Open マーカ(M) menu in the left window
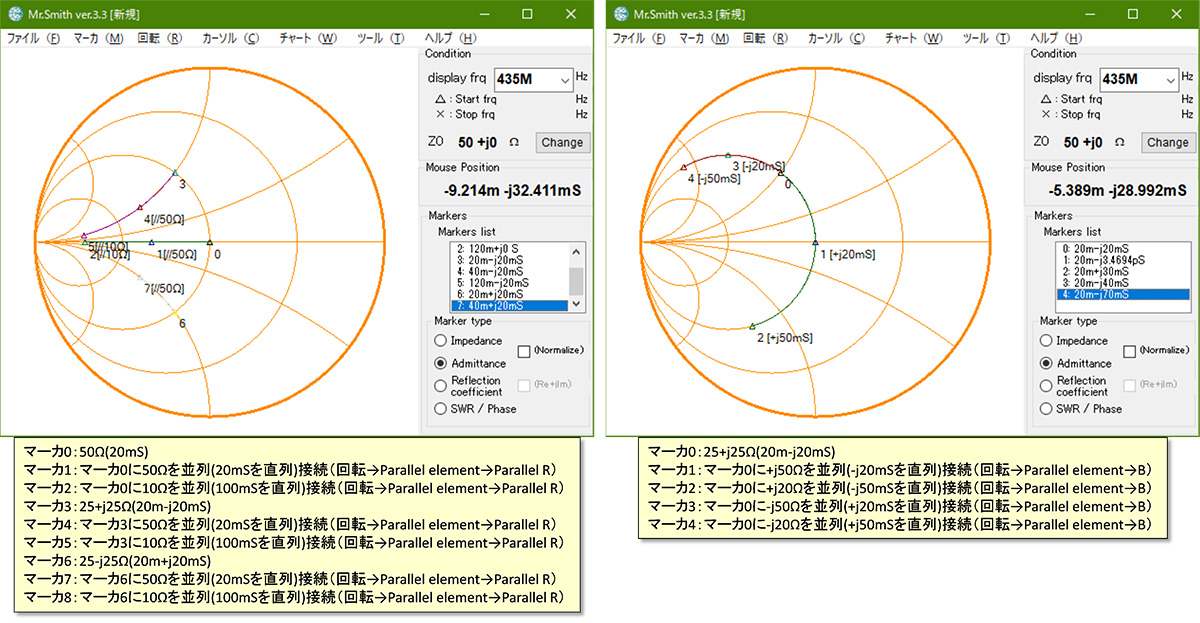 click(x=99, y=38)
